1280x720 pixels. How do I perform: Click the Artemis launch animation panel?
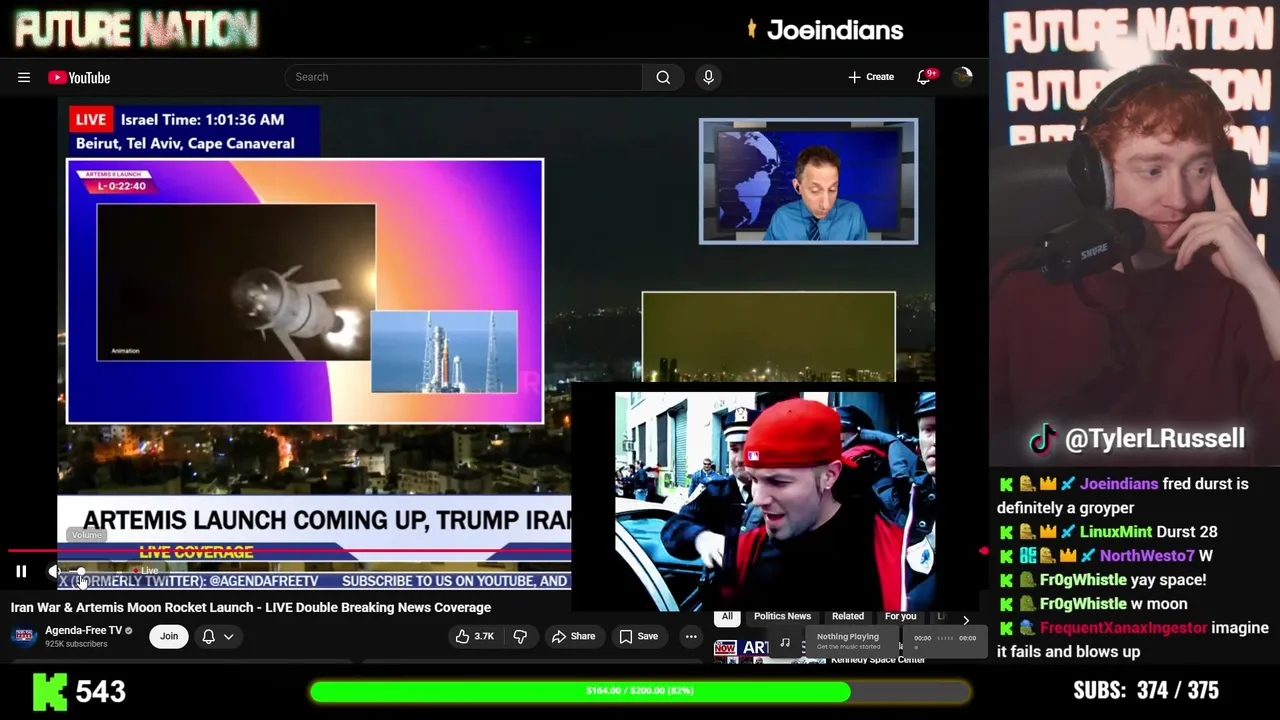coord(236,282)
